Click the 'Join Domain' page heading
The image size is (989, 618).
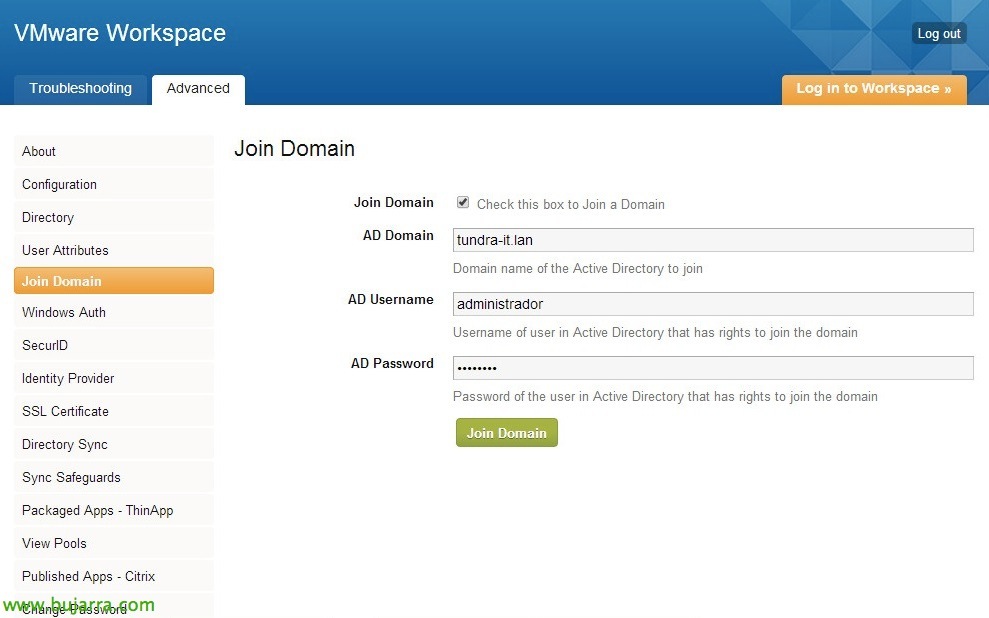(x=295, y=149)
